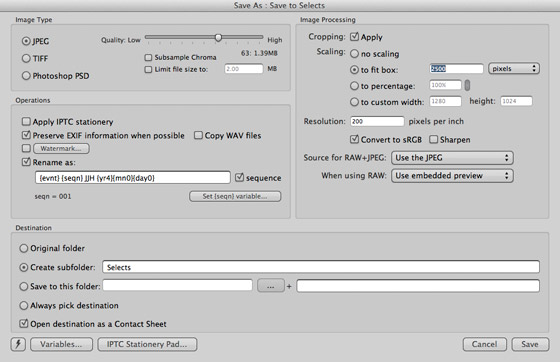Click the custom width 1280 field
The height and width of the screenshot is (362, 560).
tap(445, 101)
